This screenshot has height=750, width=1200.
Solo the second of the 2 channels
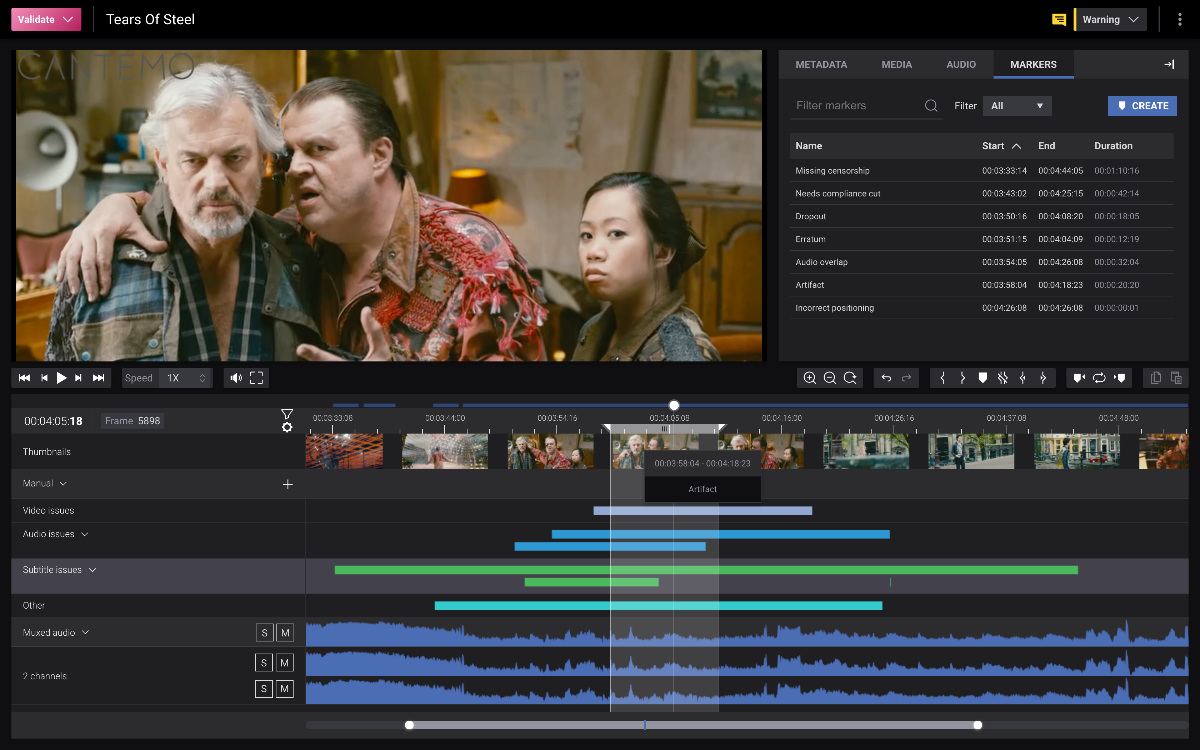[x=264, y=689]
